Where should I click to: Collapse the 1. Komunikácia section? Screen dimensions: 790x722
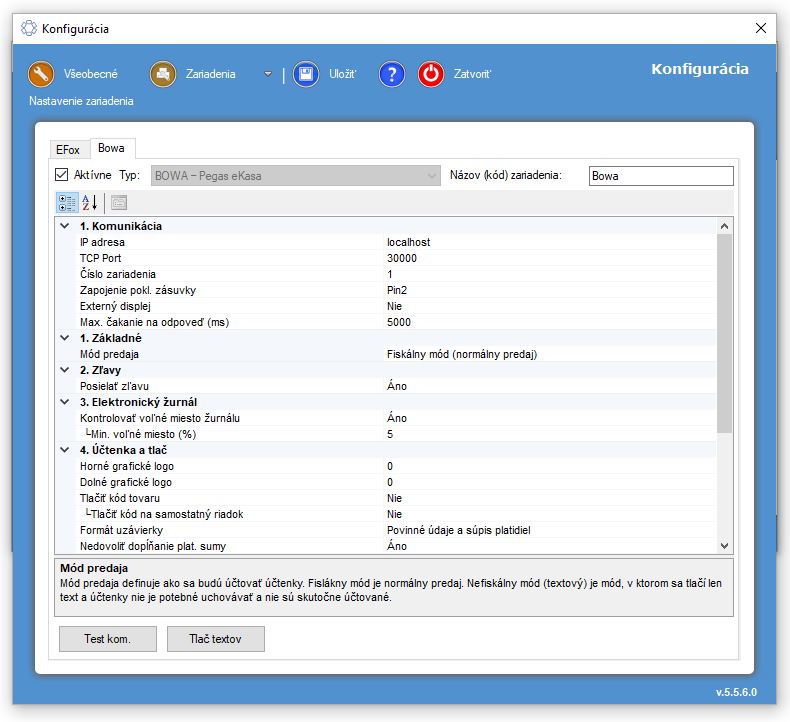65,226
